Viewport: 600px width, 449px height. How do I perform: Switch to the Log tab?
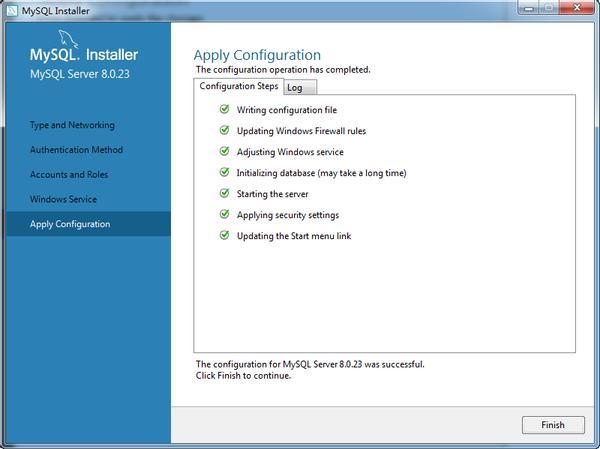coord(300,87)
